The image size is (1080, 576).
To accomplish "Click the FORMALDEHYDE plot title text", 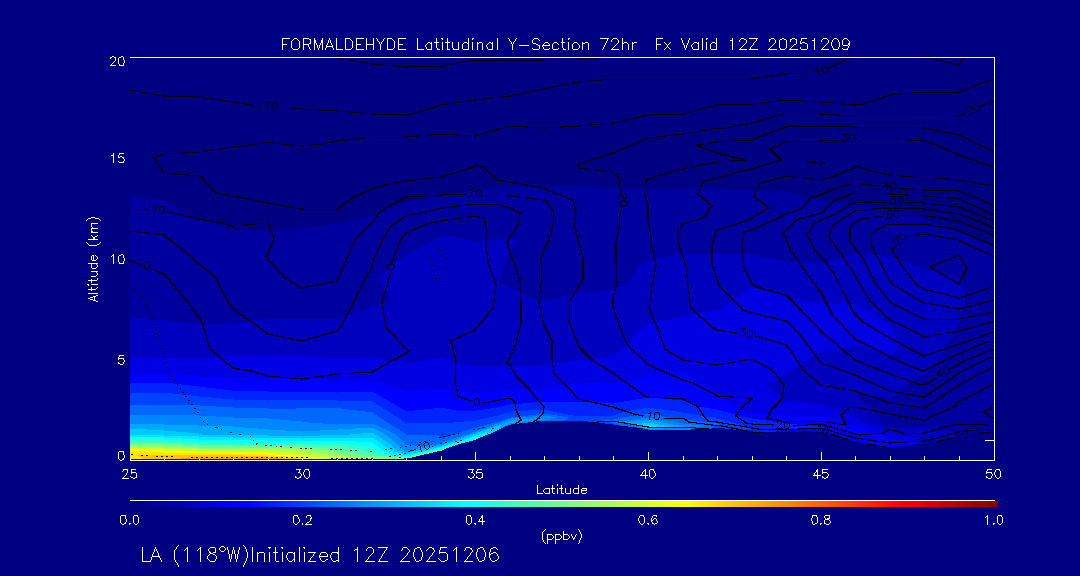I will pyautogui.click(x=565, y=45).
